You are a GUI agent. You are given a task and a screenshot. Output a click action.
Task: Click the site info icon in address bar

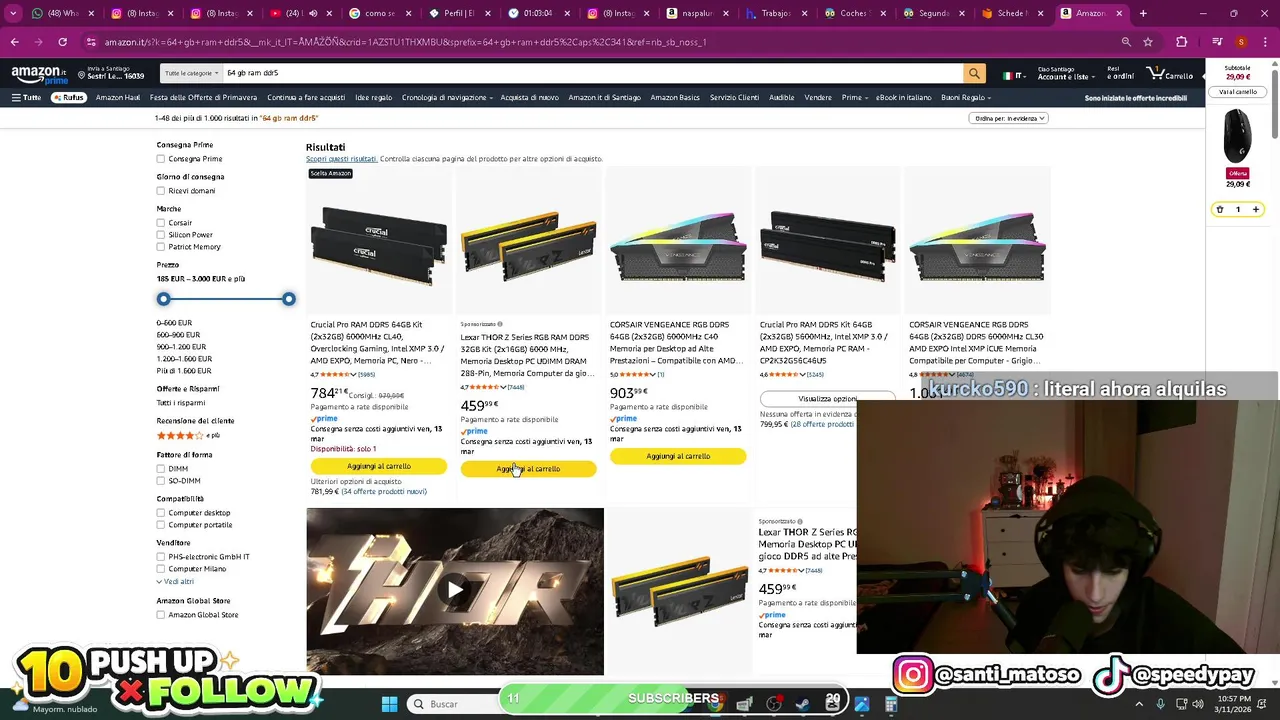click(91, 42)
